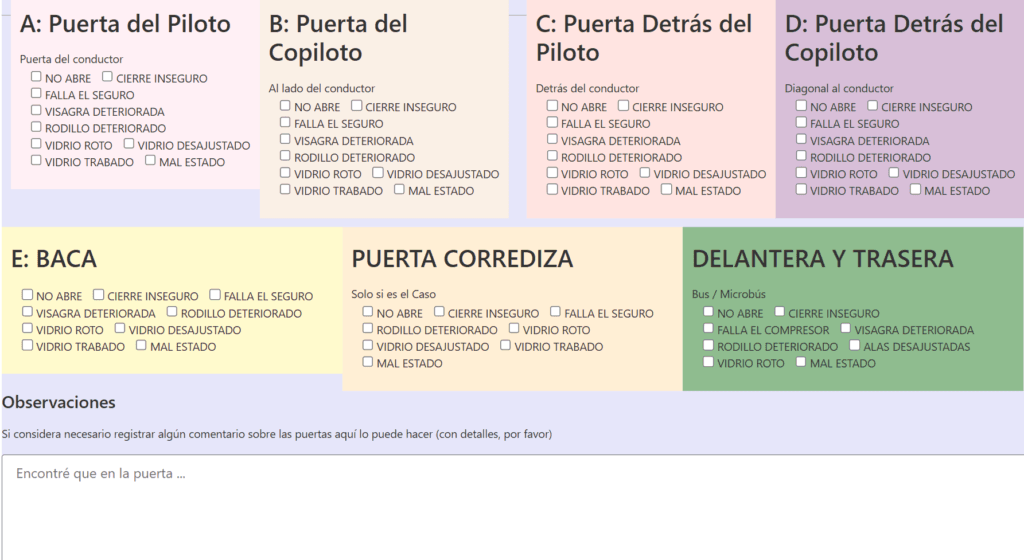This screenshot has width=1024, height=560.
Task: Check ALAS DESAJUSTADAS option
Action: [854, 345]
